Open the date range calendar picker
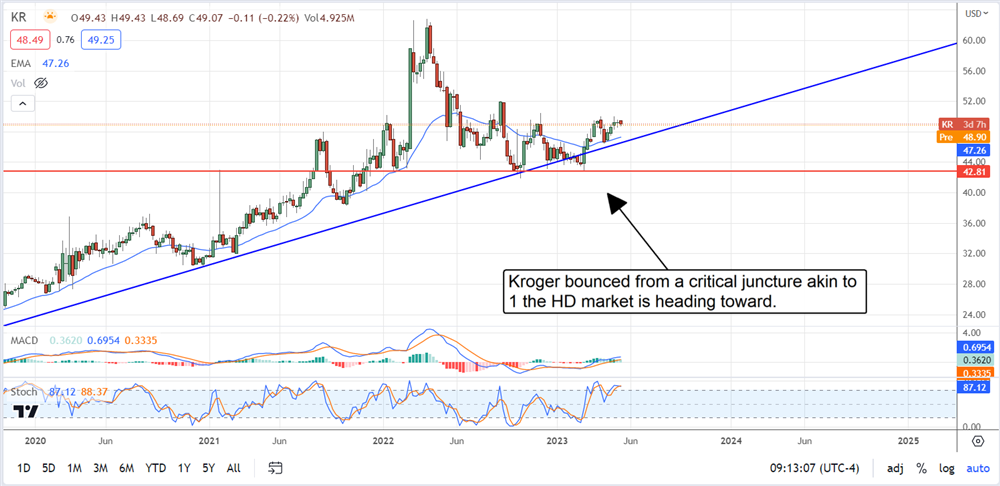Viewport: 1000px width, 486px height. coord(275,468)
